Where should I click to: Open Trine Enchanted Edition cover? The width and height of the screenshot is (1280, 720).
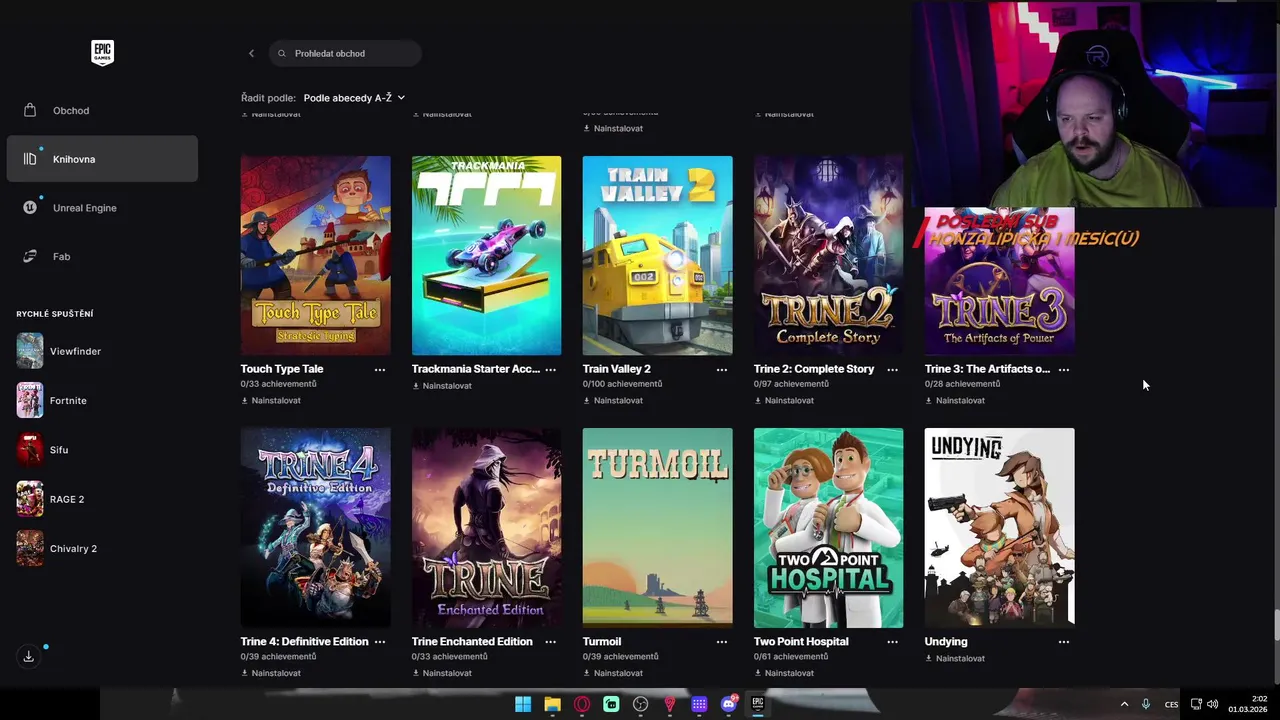(487, 528)
